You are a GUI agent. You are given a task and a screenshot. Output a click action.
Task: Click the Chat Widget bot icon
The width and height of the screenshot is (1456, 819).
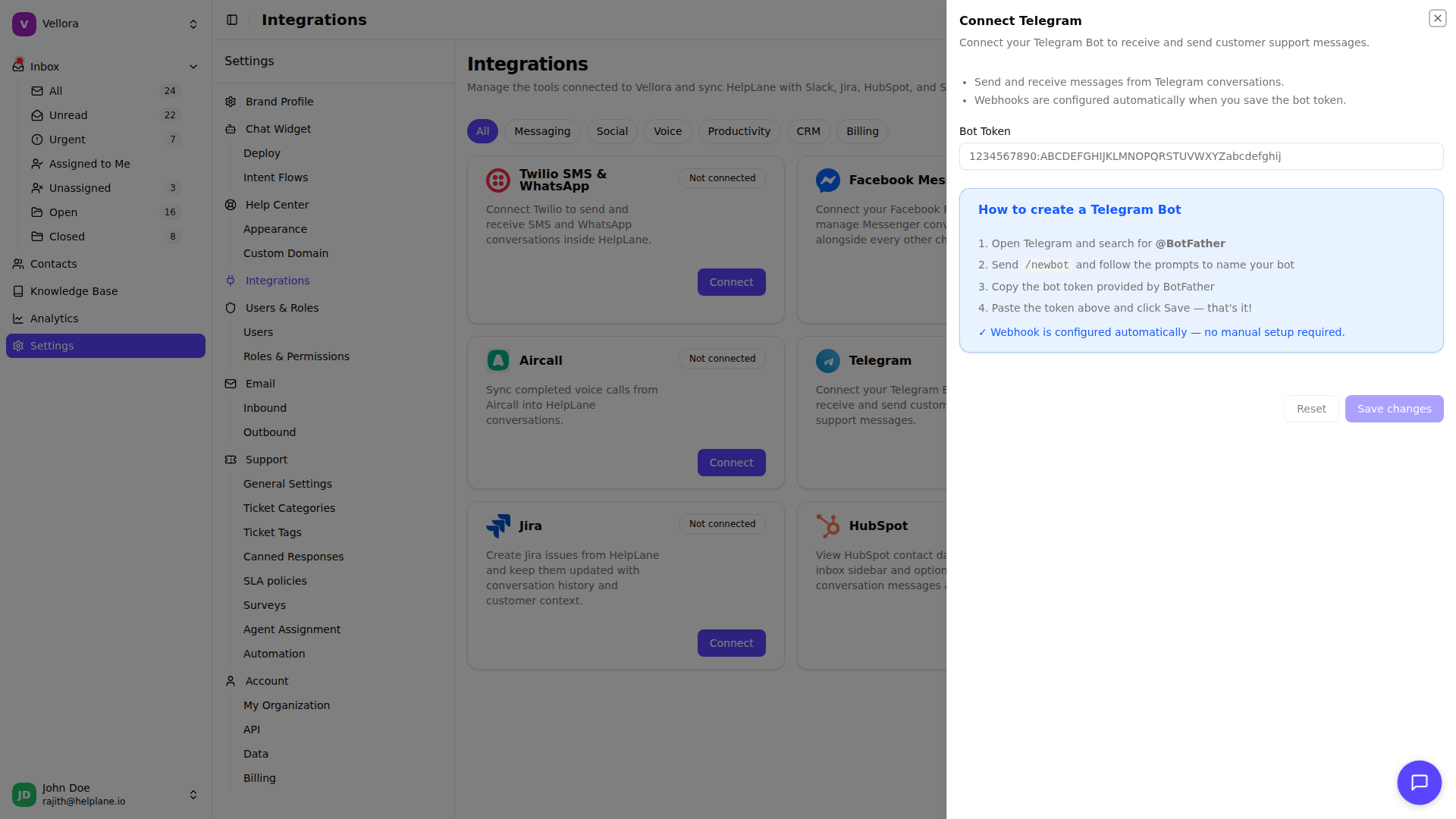click(231, 129)
